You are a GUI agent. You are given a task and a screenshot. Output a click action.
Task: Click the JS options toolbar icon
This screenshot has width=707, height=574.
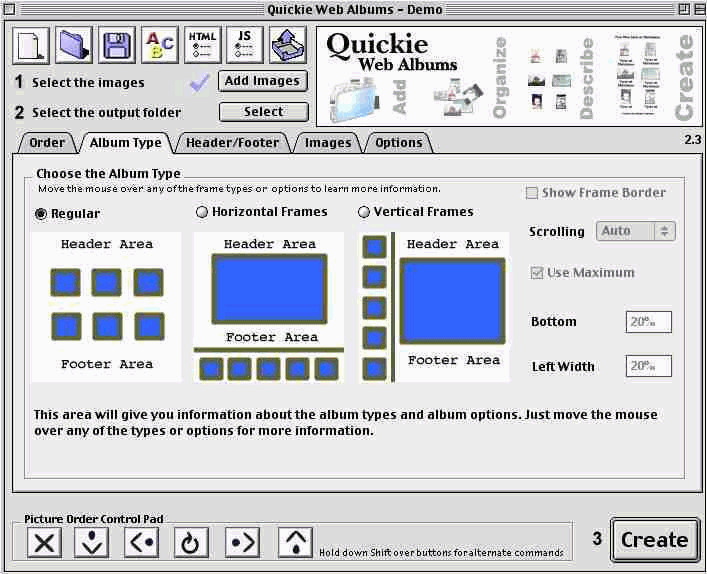click(245, 45)
